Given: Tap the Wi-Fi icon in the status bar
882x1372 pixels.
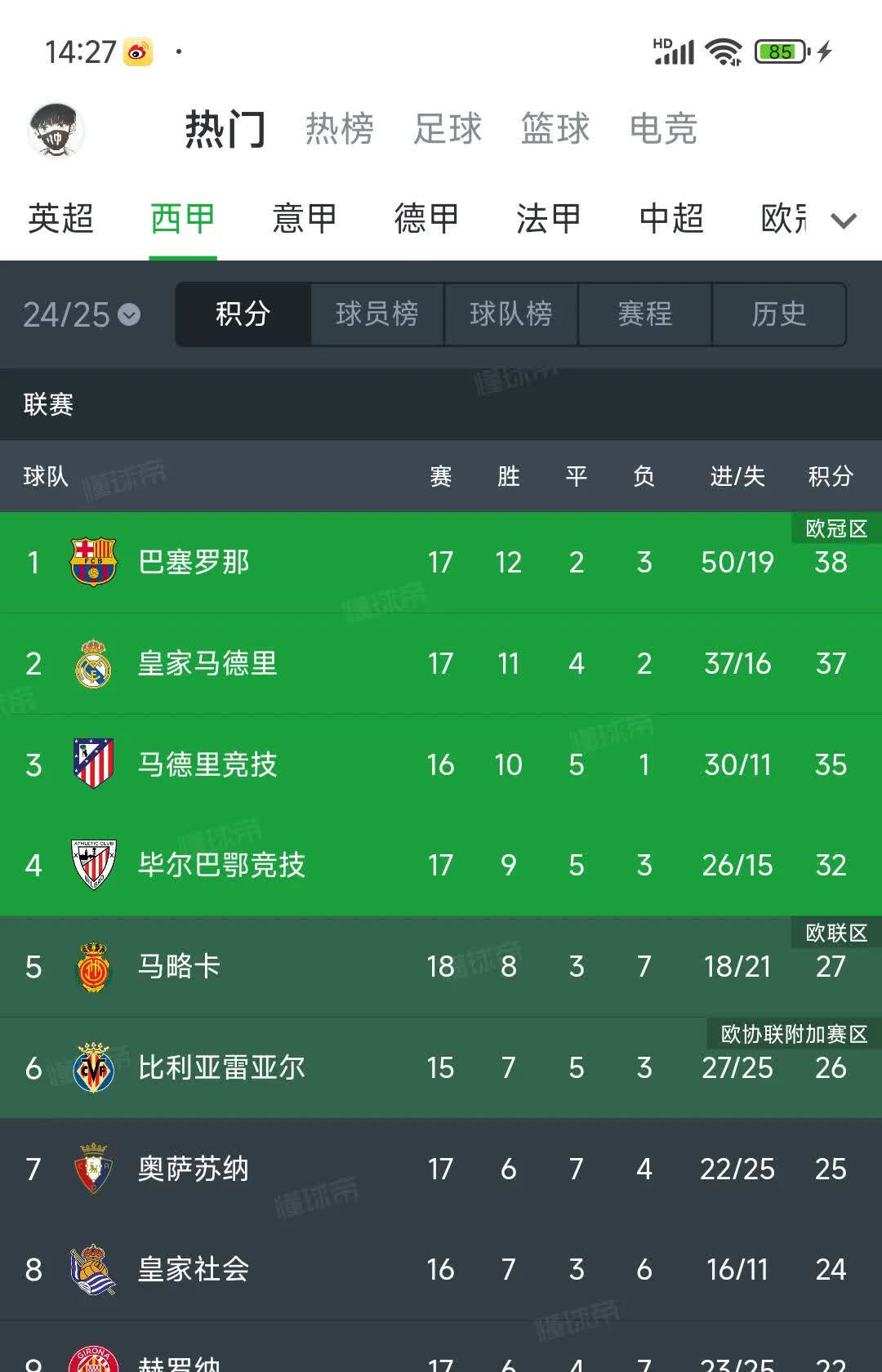Looking at the screenshot, I should [722, 51].
